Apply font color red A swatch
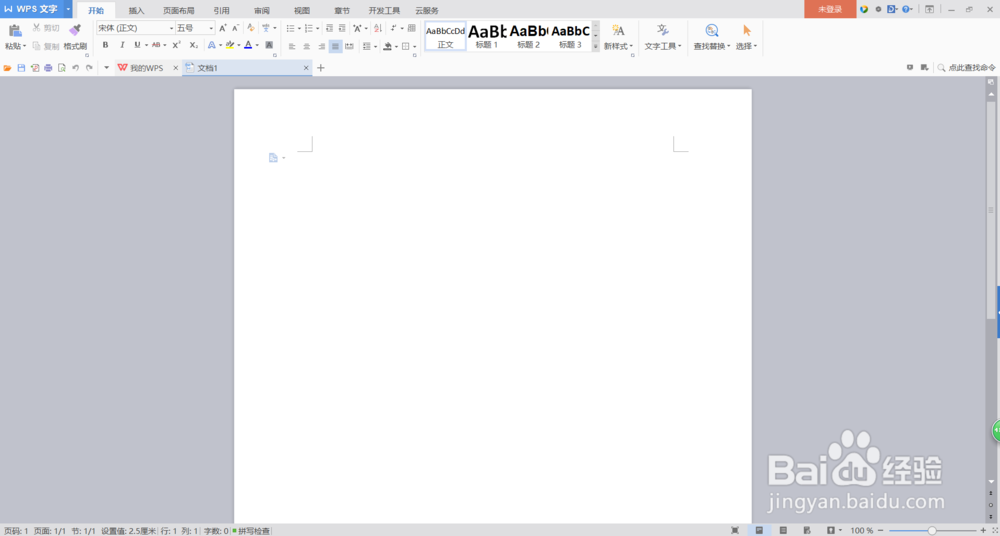The height and width of the screenshot is (536, 1000). pyautogui.click(x=249, y=45)
